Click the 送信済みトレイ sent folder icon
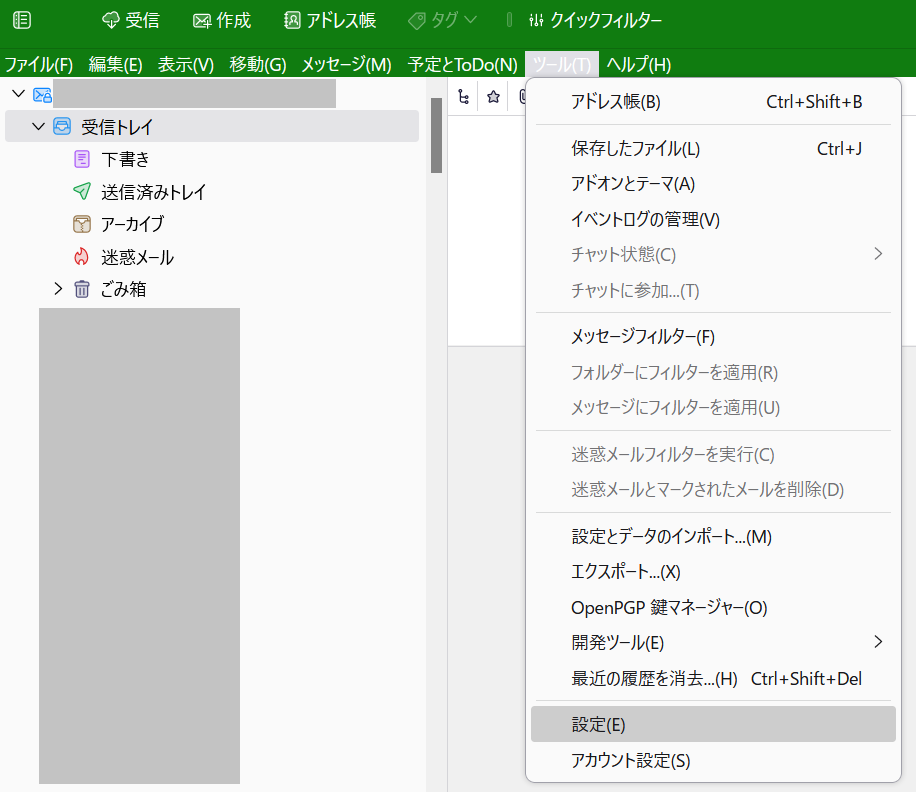Image resolution: width=916 pixels, height=792 pixels. (81, 191)
